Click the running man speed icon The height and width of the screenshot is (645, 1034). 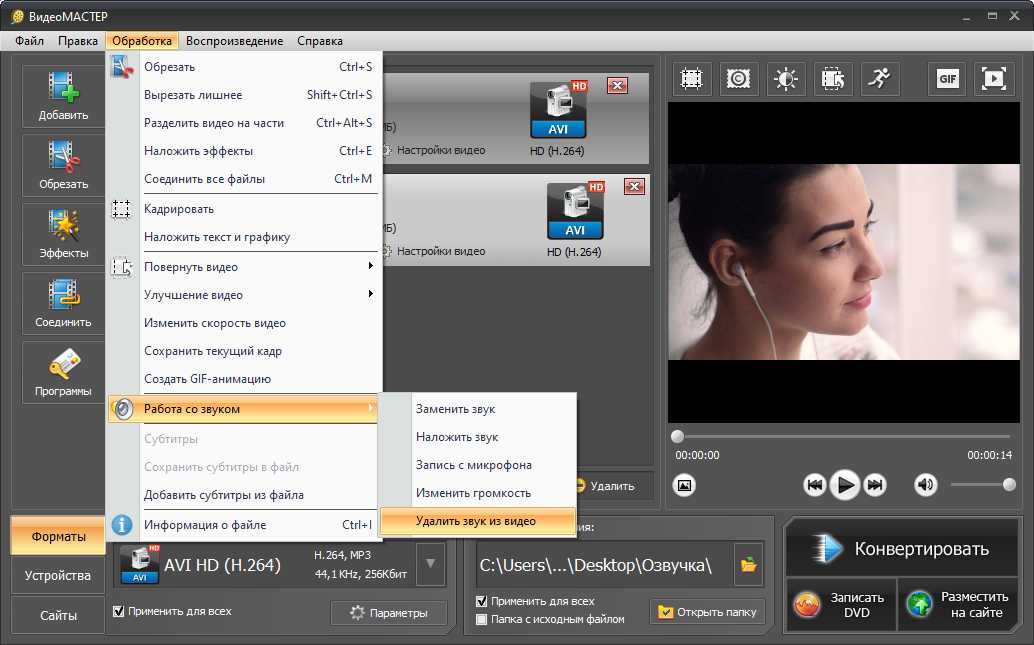[880, 79]
